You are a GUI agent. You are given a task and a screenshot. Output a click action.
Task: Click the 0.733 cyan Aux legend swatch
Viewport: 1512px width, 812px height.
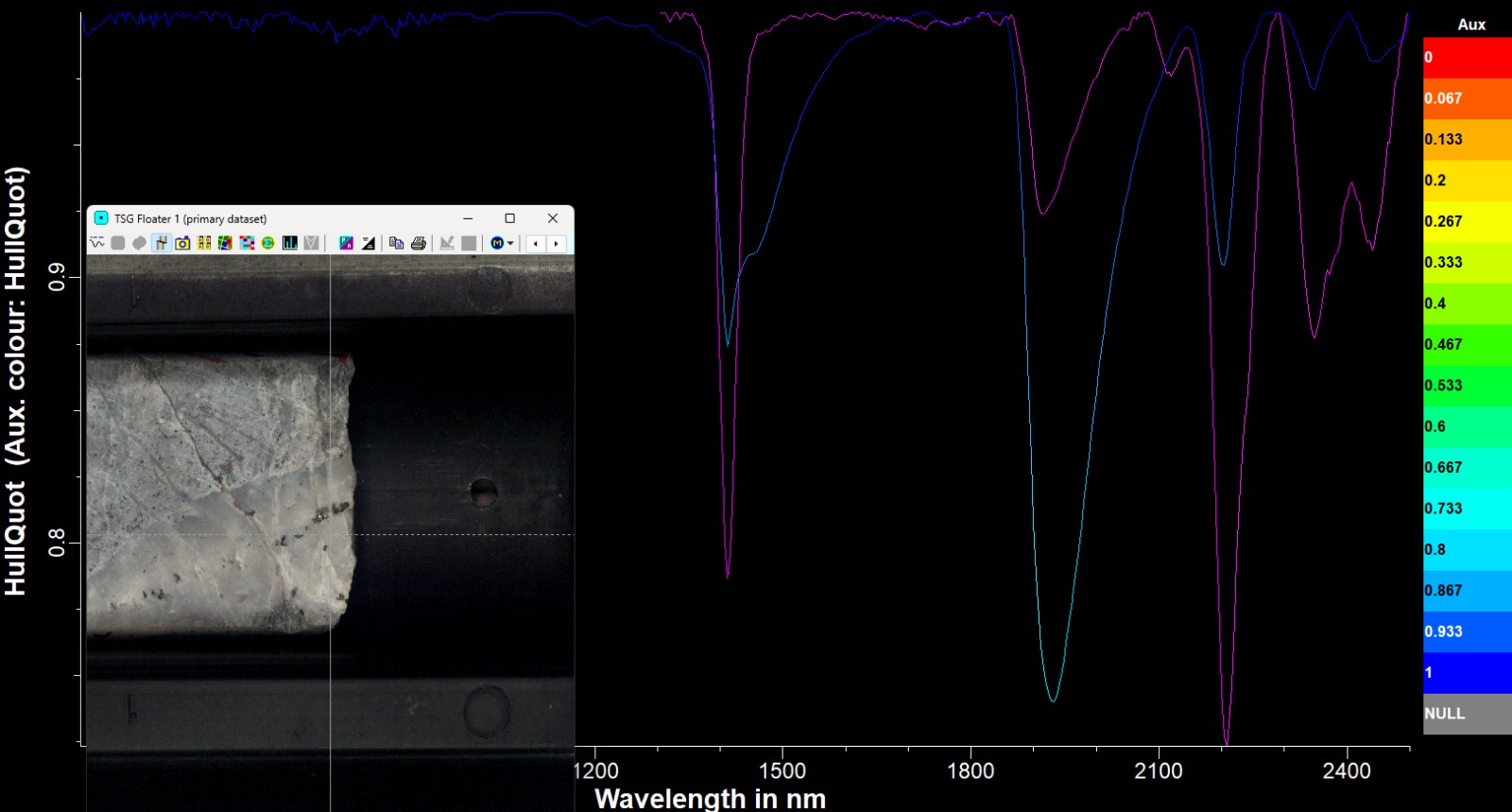pos(1468,509)
